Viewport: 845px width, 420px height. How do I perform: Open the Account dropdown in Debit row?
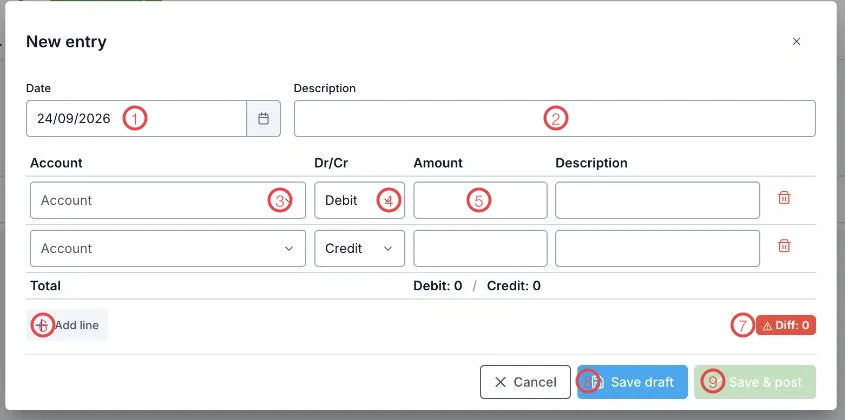pos(168,200)
